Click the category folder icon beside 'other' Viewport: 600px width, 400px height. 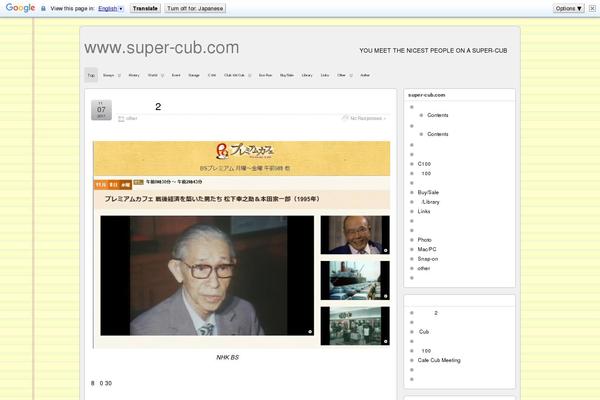[121, 119]
